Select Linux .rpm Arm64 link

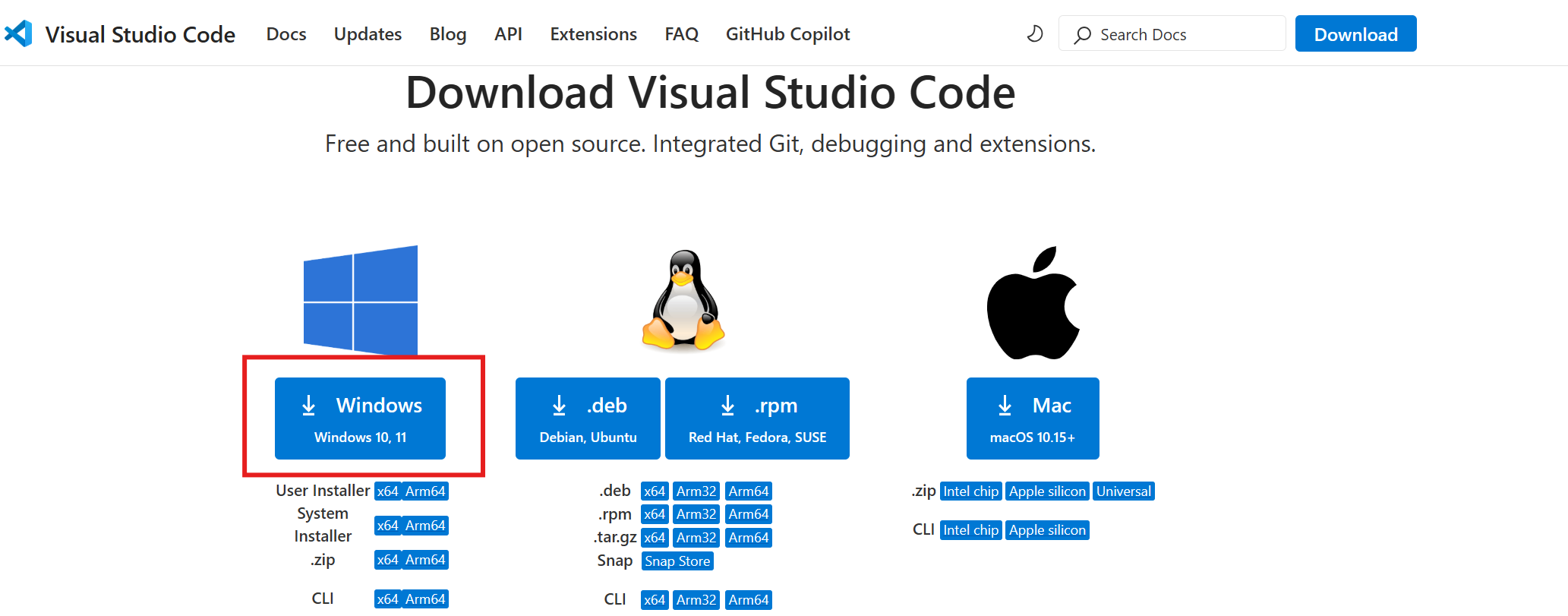pyautogui.click(x=749, y=514)
